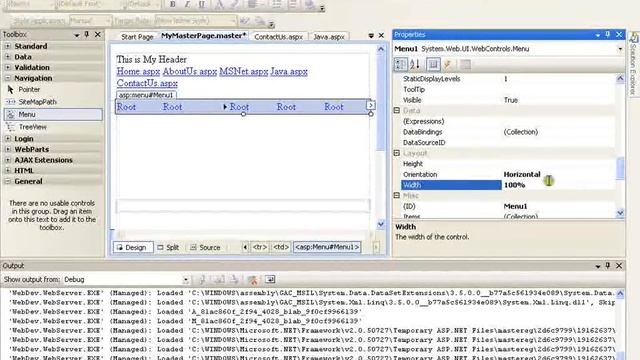Select <td> tag in breadcrumb
640x360 pixels.
280,247
